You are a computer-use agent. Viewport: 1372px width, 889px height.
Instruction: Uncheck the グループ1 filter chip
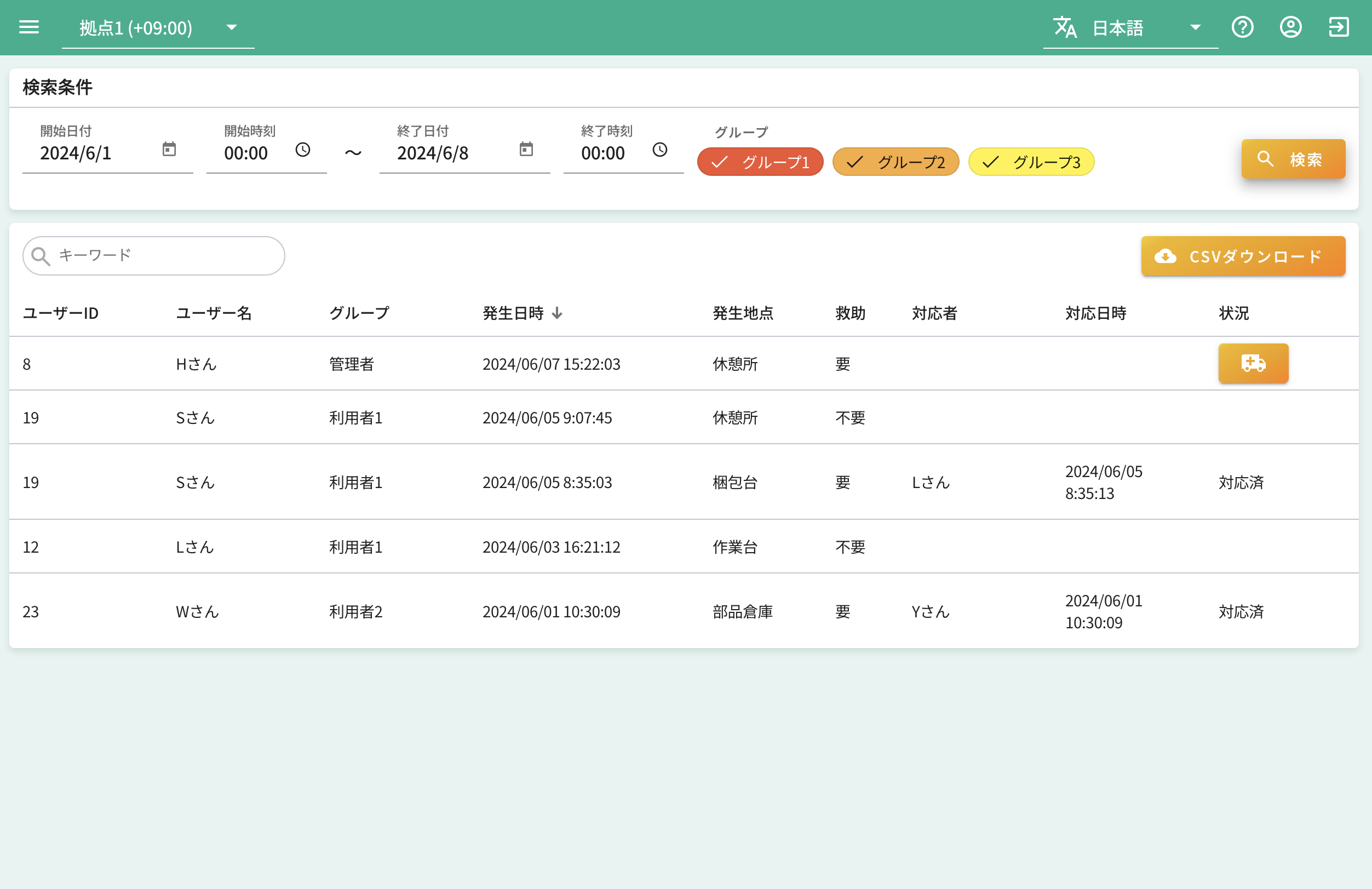(x=760, y=162)
